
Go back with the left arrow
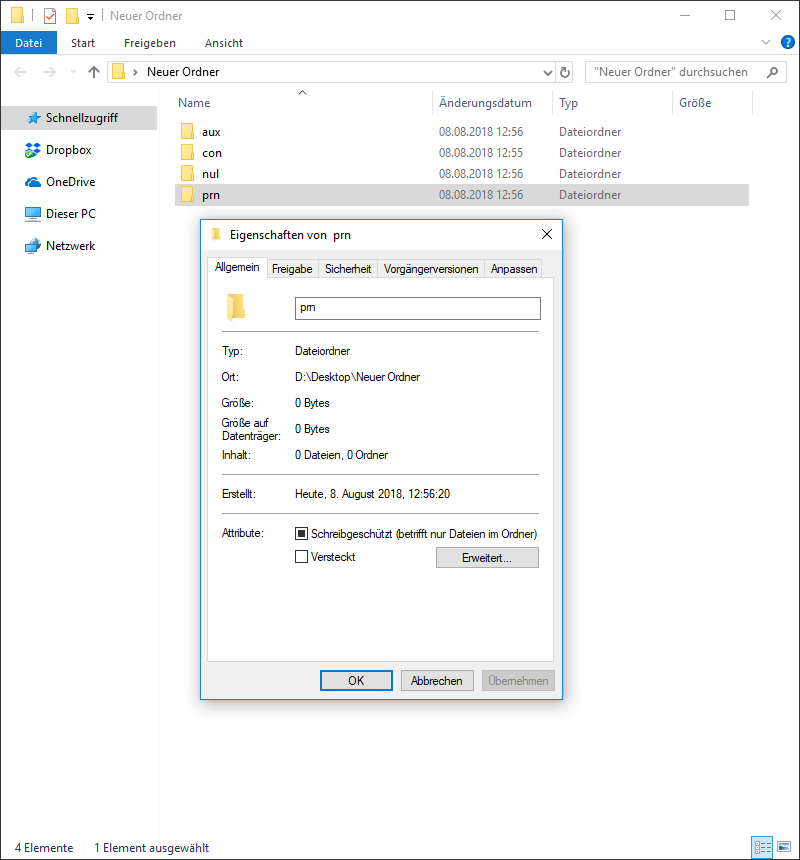[20, 72]
